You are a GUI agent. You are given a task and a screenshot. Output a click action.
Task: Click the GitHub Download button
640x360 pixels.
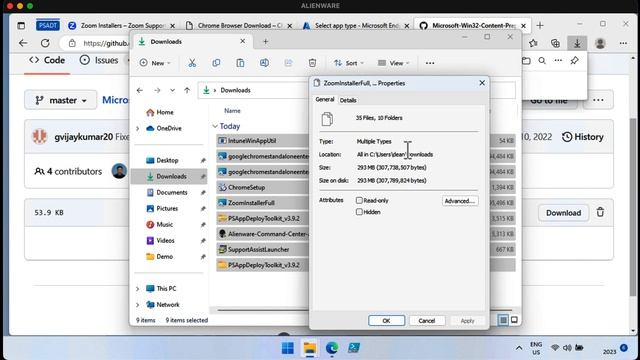click(x=563, y=213)
